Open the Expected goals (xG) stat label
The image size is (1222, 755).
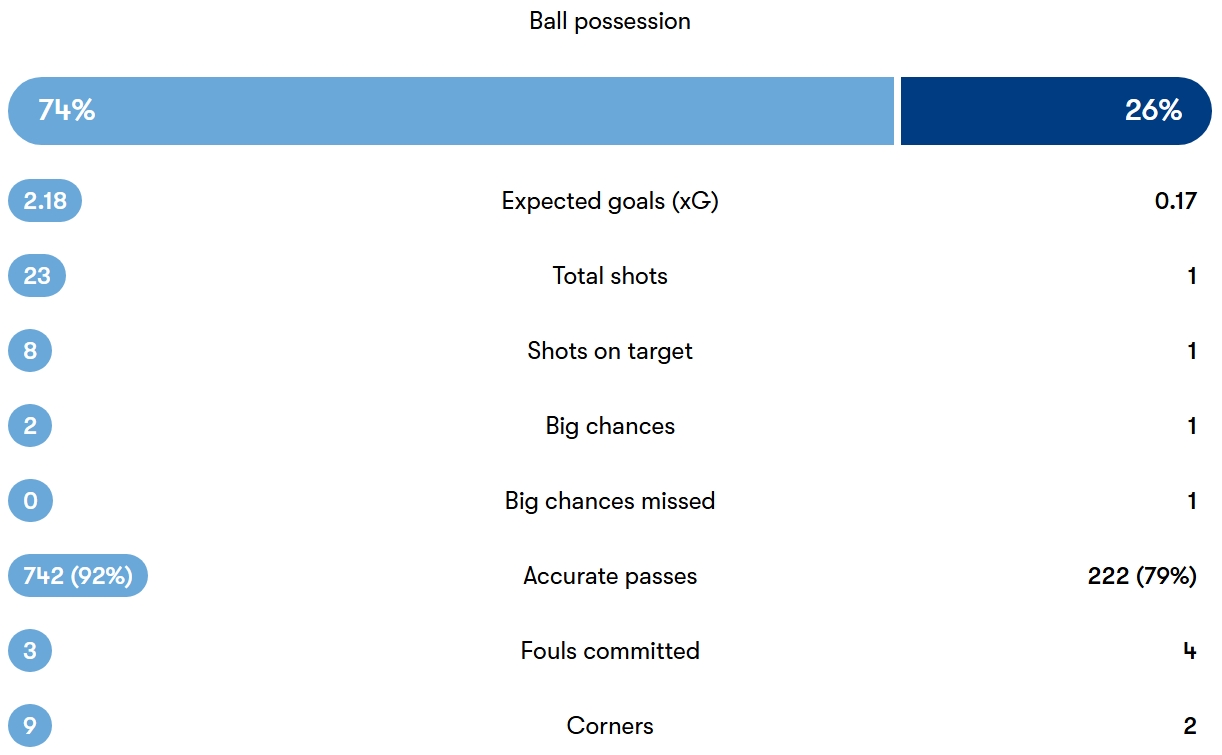[610, 201]
